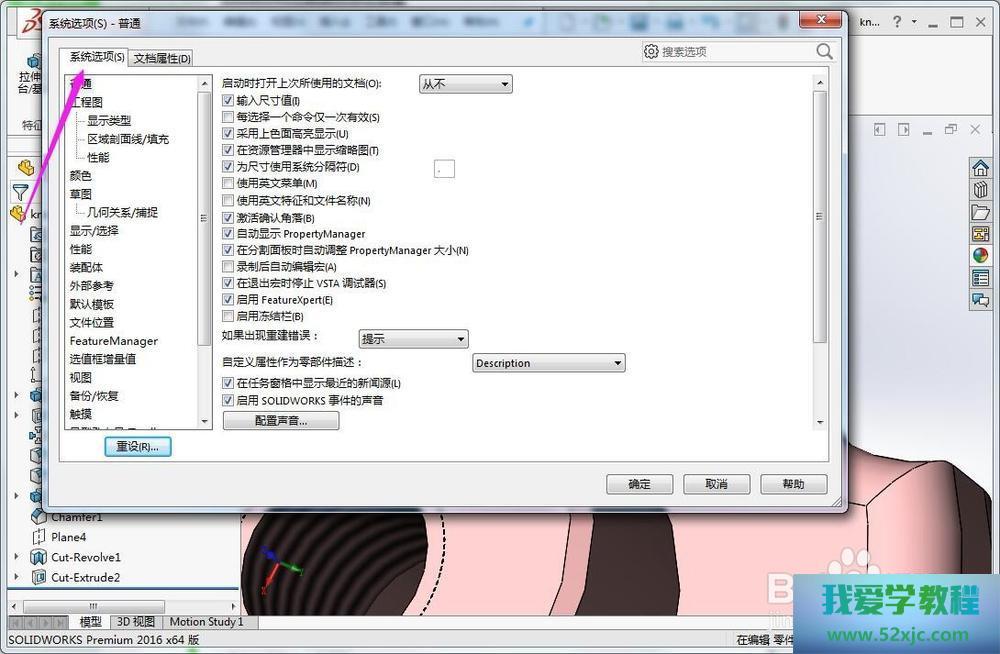This screenshot has height=654, width=1000.
Task: Open the 从不 startup document dropdown
Action: pos(465,85)
